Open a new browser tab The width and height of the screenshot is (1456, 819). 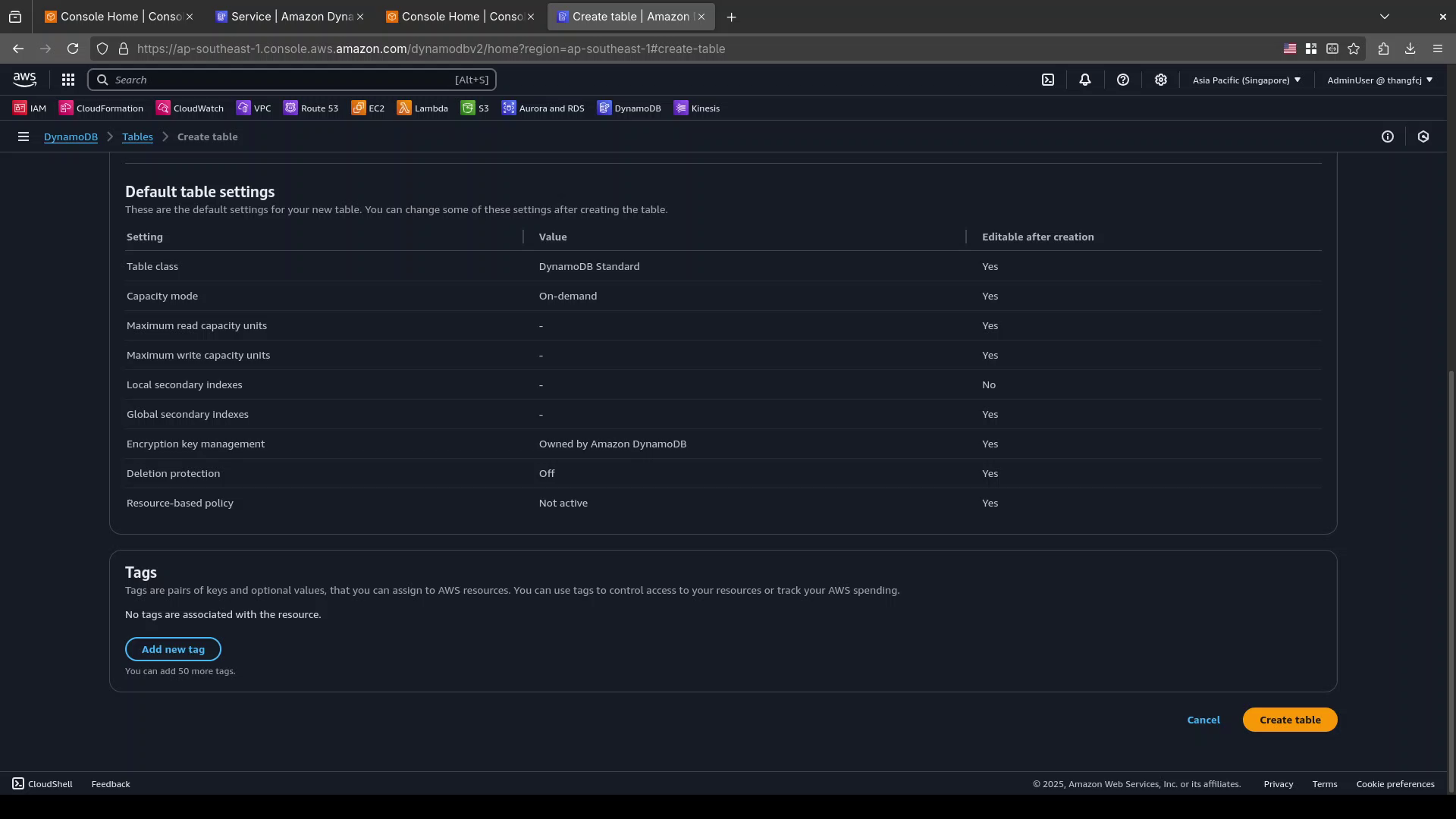[731, 17]
